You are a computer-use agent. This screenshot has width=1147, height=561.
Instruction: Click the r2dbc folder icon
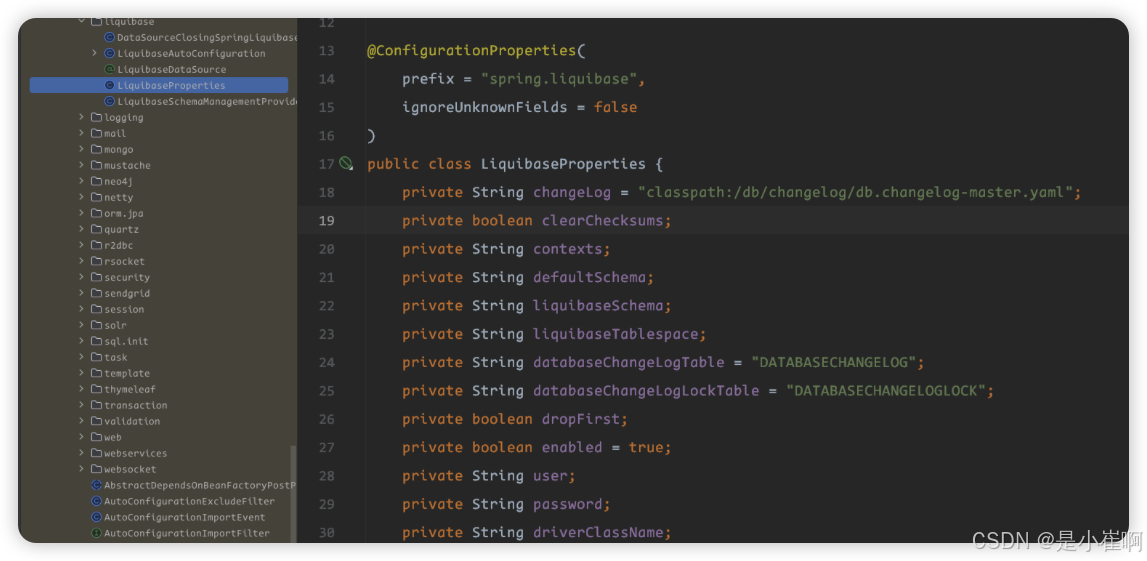[x=96, y=246]
